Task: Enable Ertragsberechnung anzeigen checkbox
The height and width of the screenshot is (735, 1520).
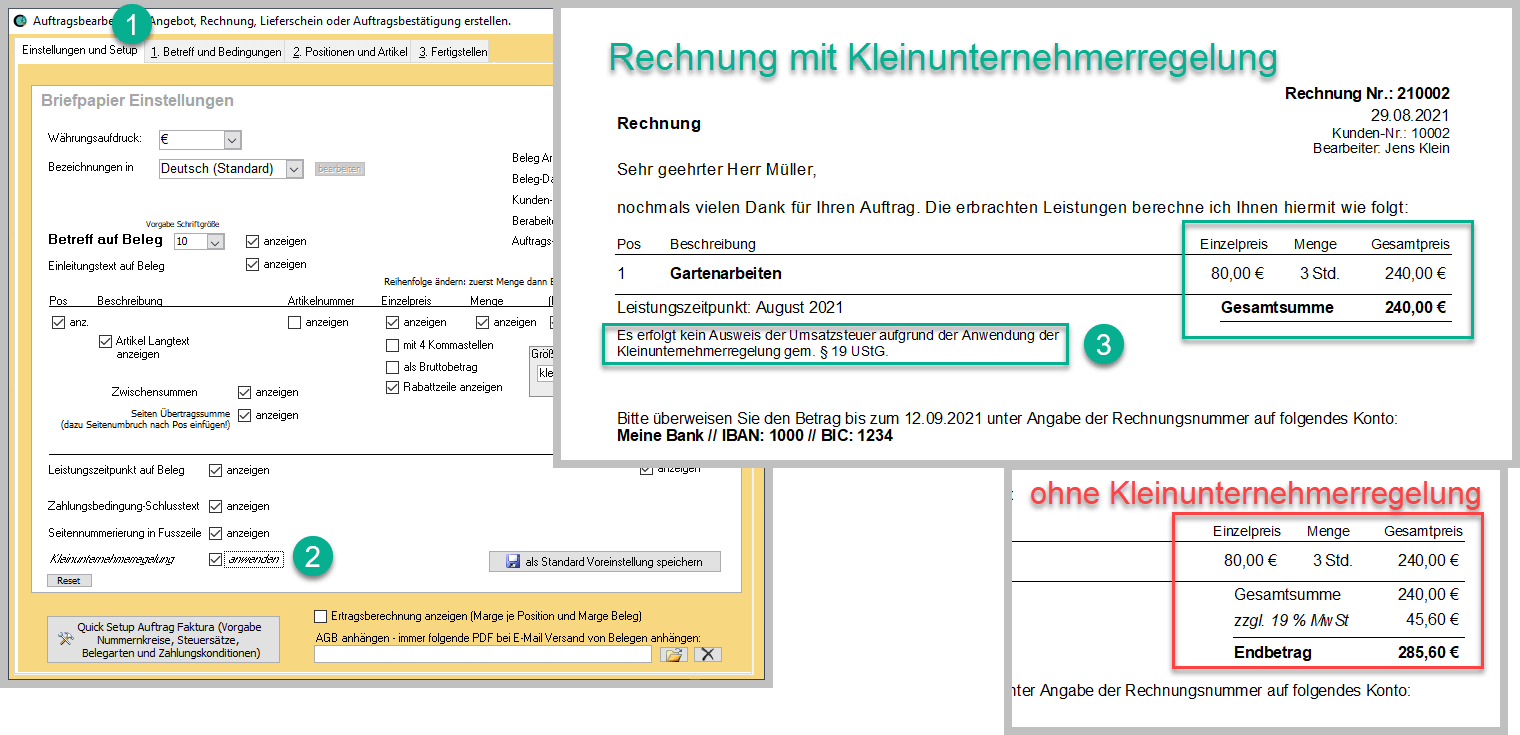Action: [x=320, y=616]
